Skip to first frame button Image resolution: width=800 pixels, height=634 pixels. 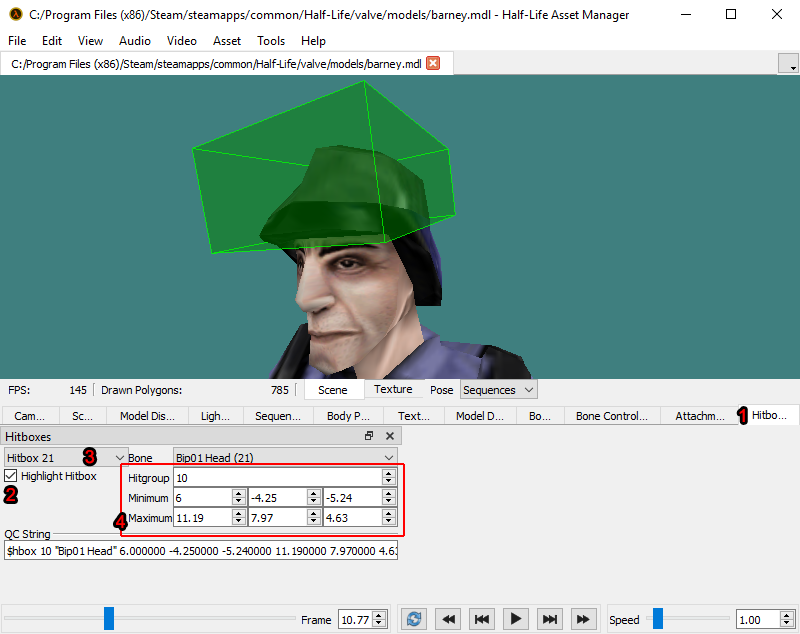(x=482, y=619)
